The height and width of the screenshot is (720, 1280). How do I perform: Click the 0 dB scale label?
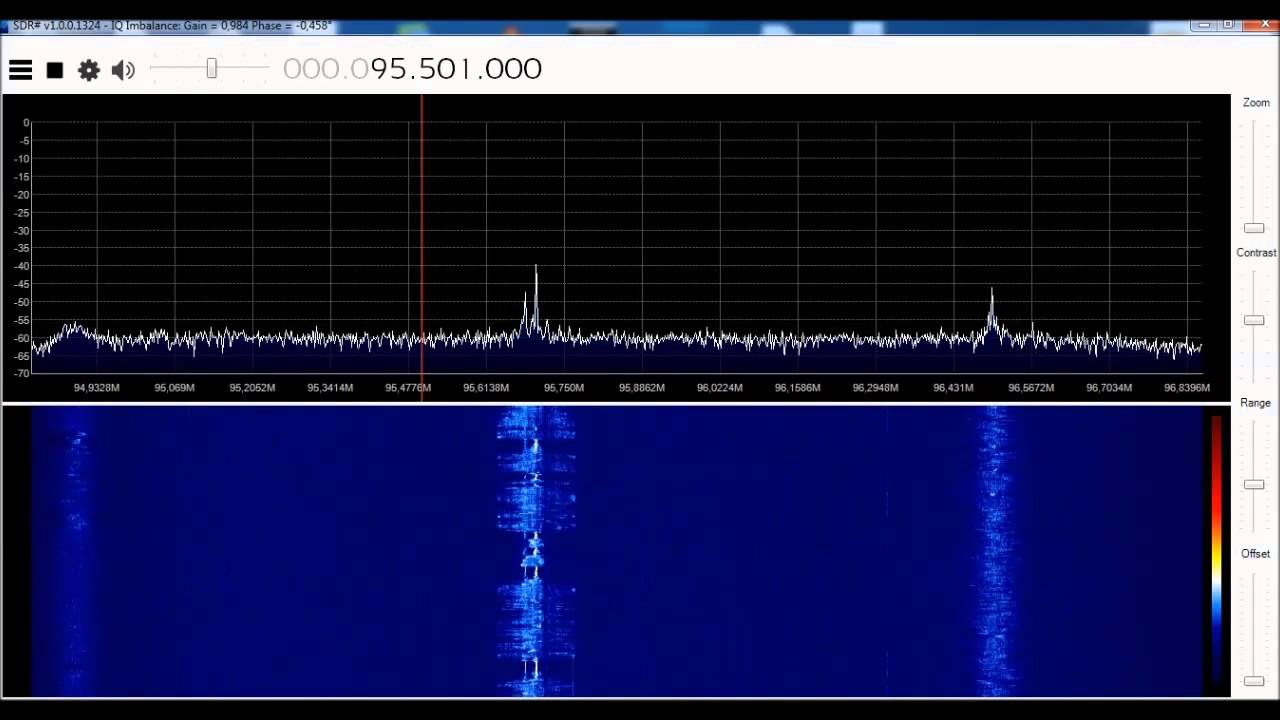(27, 123)
